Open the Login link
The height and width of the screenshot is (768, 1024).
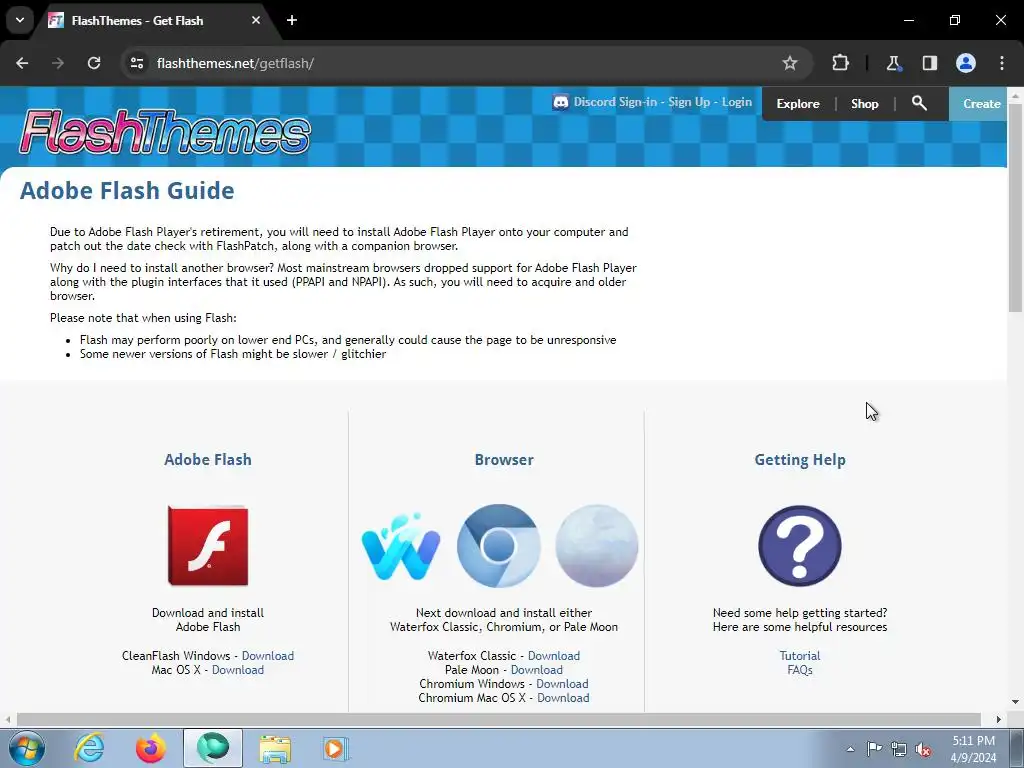(737, 102)
